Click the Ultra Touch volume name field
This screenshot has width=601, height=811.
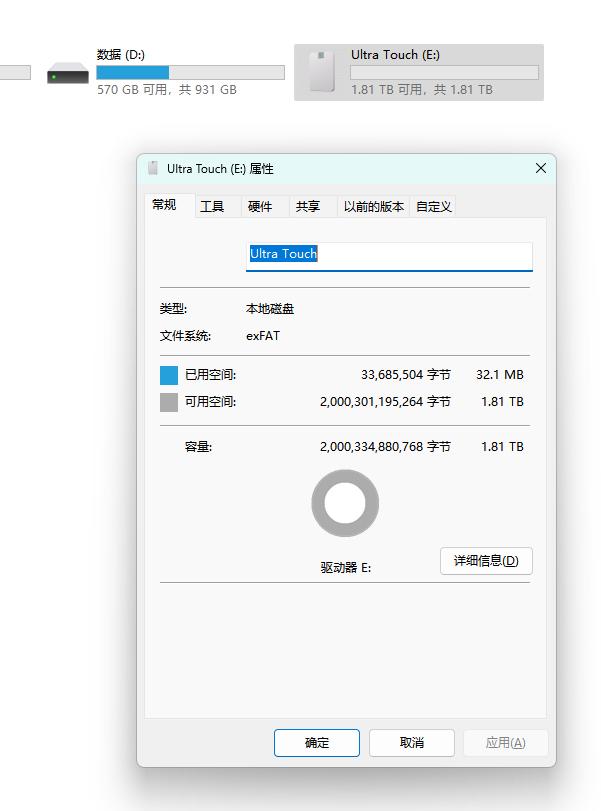[389, 256]
